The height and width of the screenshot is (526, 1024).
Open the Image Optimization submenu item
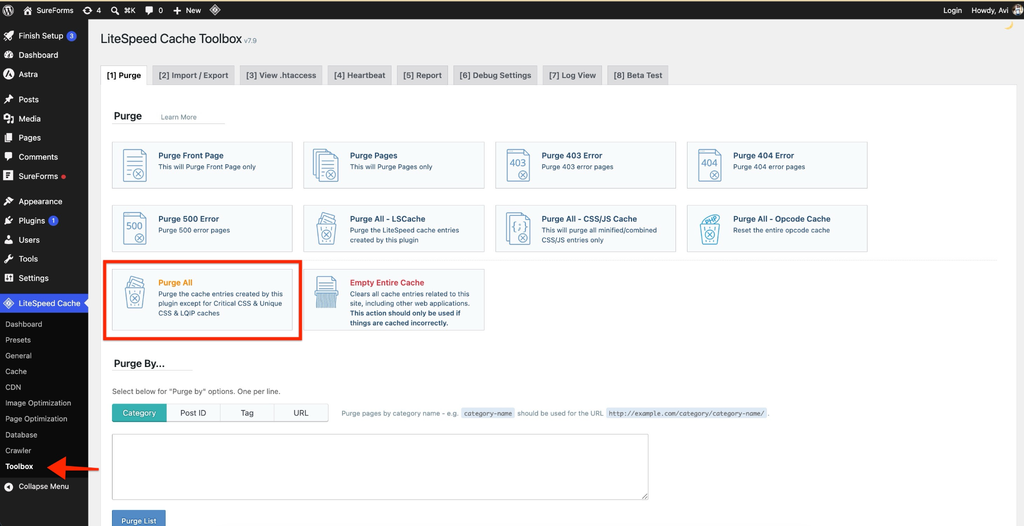click(x=38, y=403)
